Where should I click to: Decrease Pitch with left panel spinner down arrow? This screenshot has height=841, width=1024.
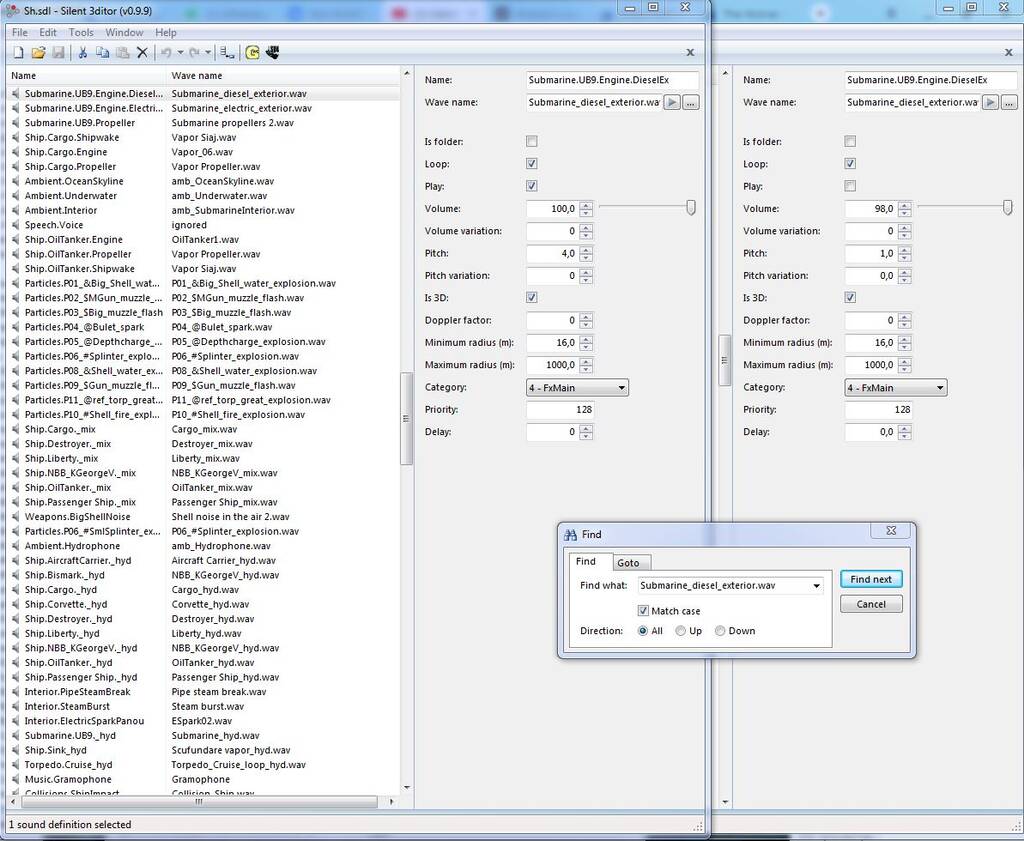point(586,257)
